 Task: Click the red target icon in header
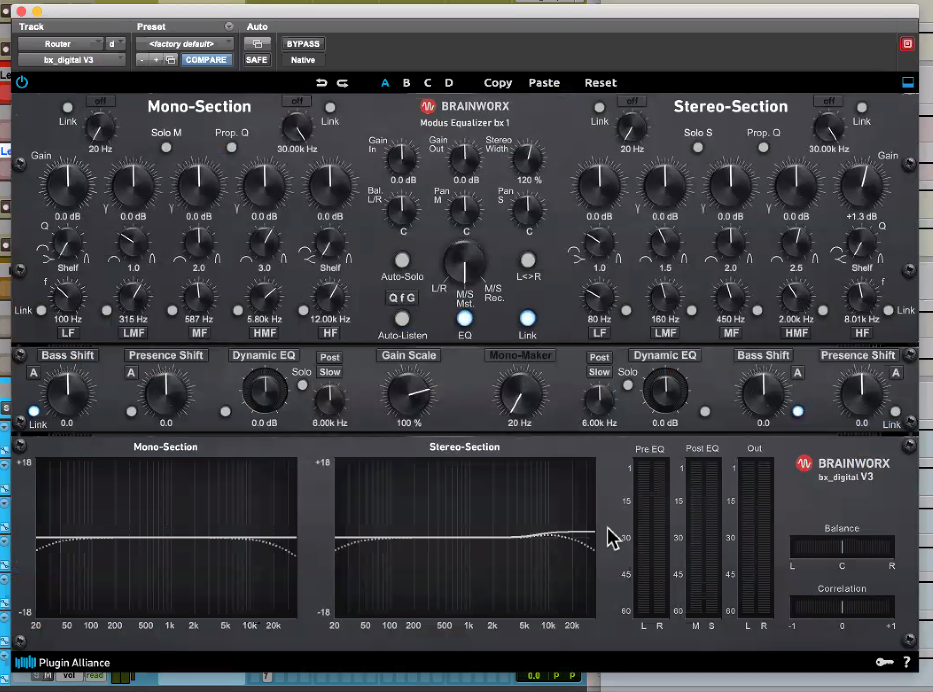pos(907,43)
